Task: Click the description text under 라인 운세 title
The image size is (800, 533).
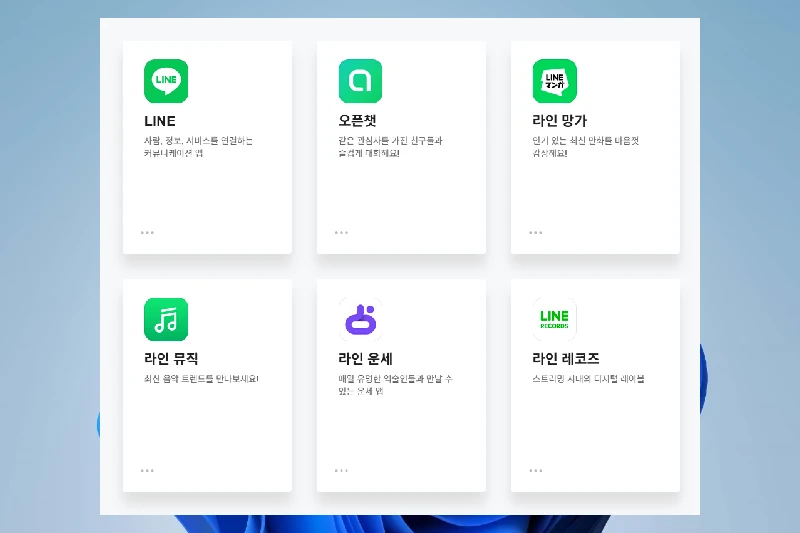Action: coord(395,385)
